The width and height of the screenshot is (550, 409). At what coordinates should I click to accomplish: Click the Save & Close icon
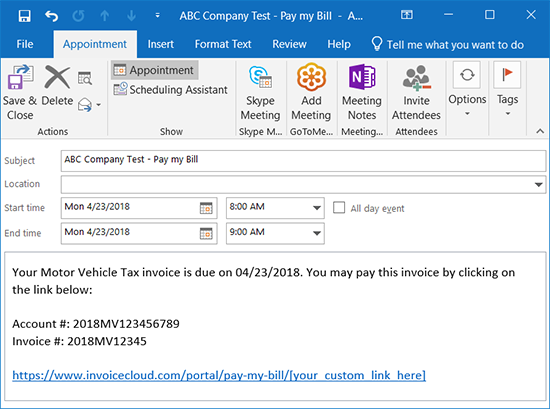[x=20, y=78]
